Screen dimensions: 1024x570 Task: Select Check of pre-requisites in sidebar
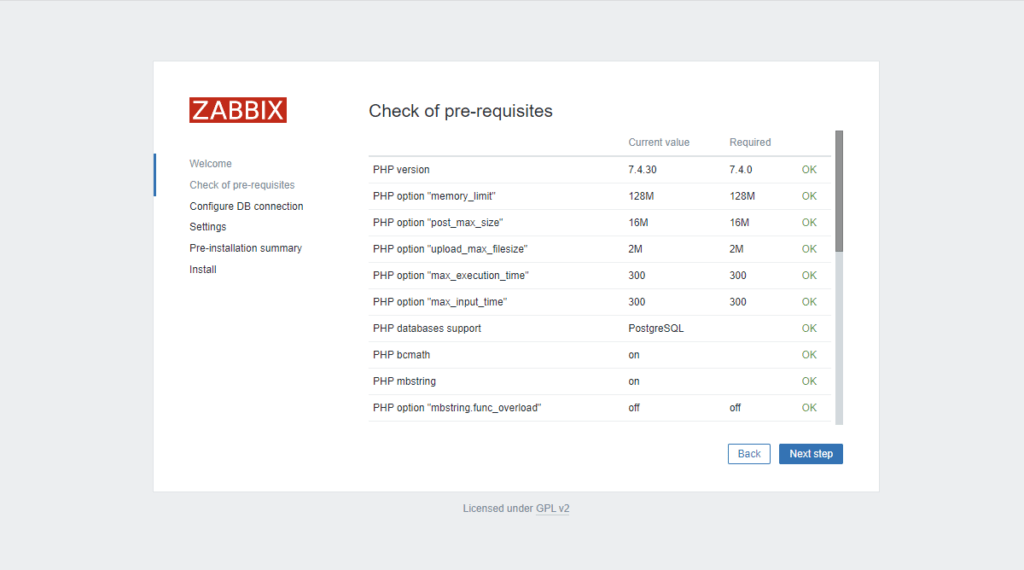pyautogui.click(x=242, y=185)
